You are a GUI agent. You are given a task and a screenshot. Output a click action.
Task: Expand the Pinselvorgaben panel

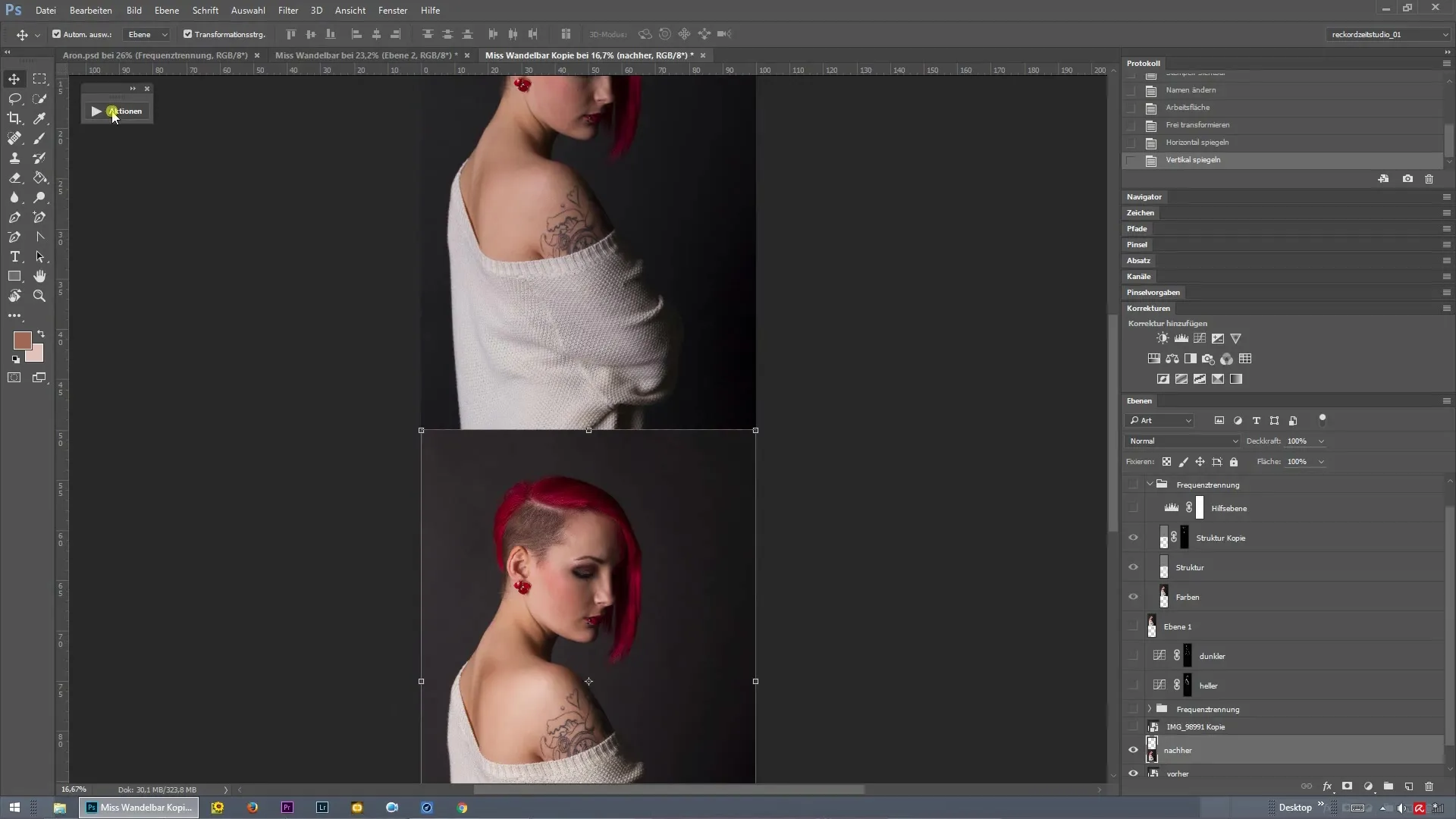(1153, 293)
